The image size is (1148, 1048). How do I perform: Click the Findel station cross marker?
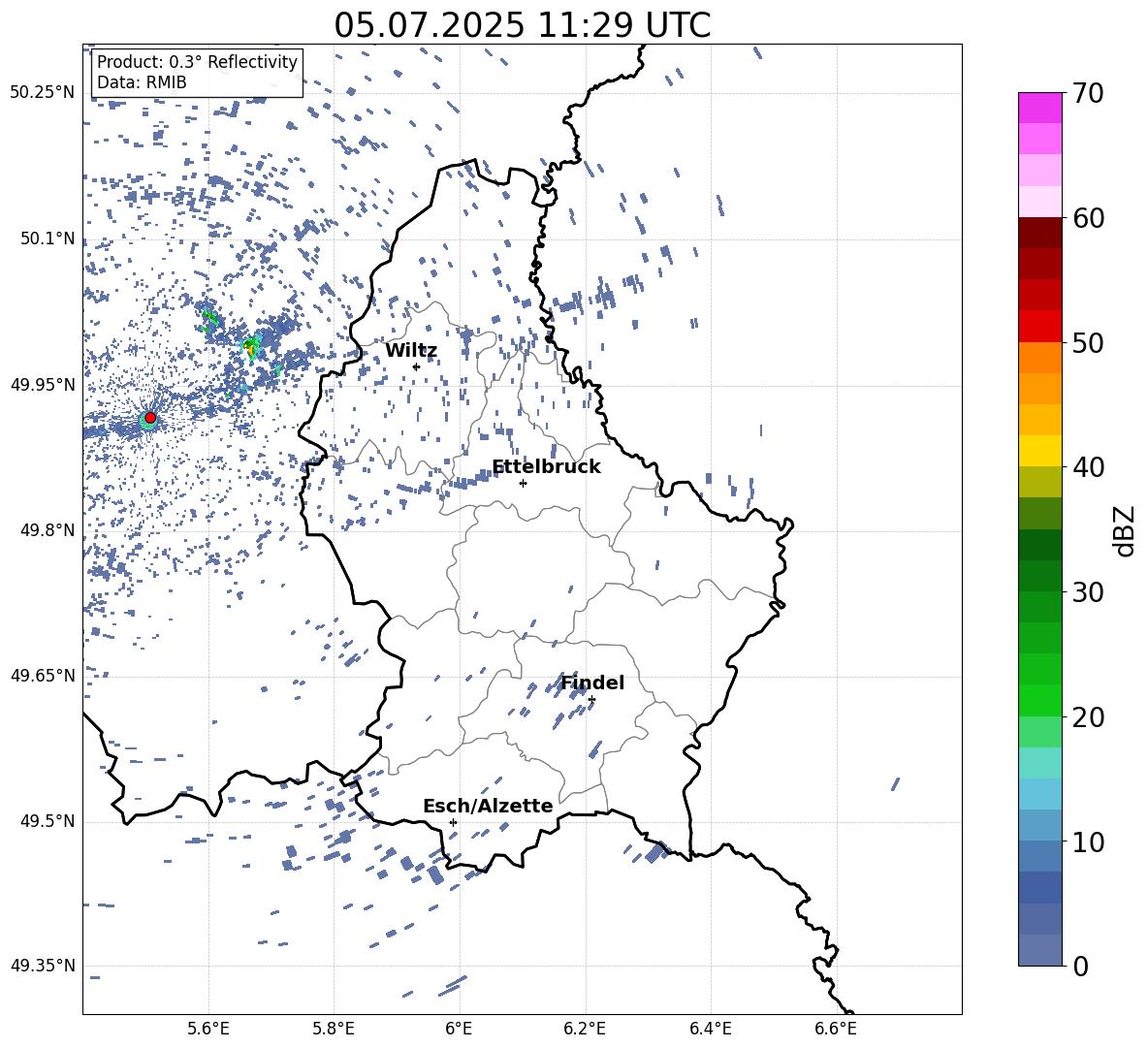[x=591, y=700]
